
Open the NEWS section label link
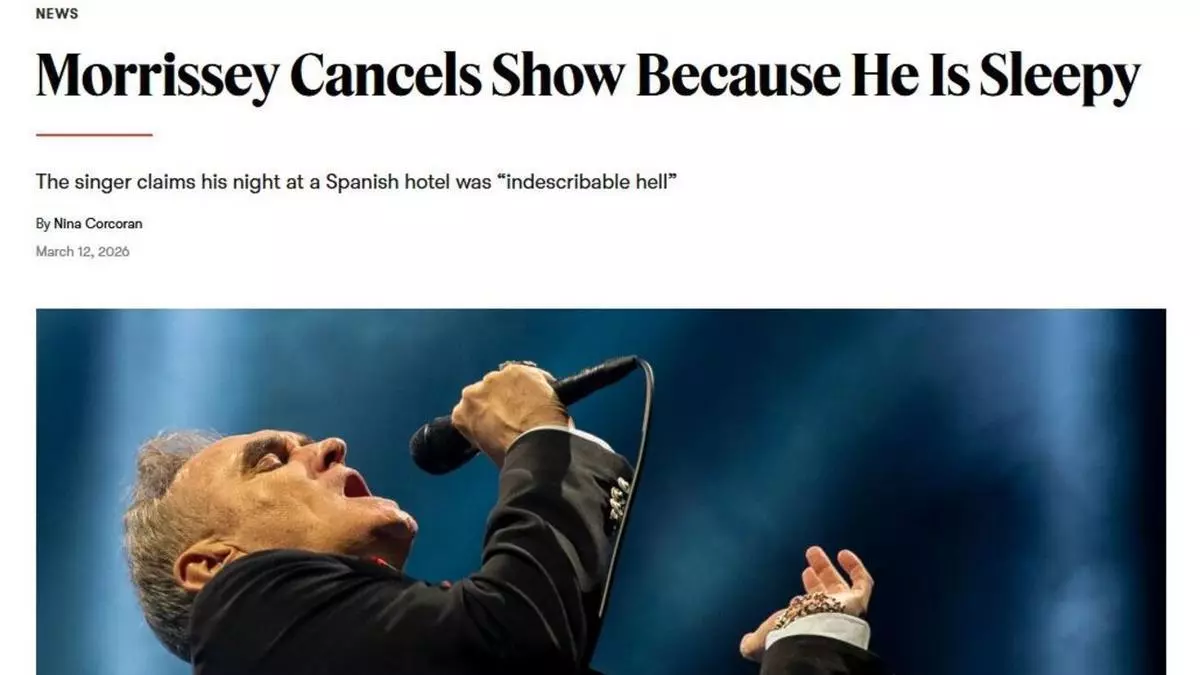coord(57,14)
